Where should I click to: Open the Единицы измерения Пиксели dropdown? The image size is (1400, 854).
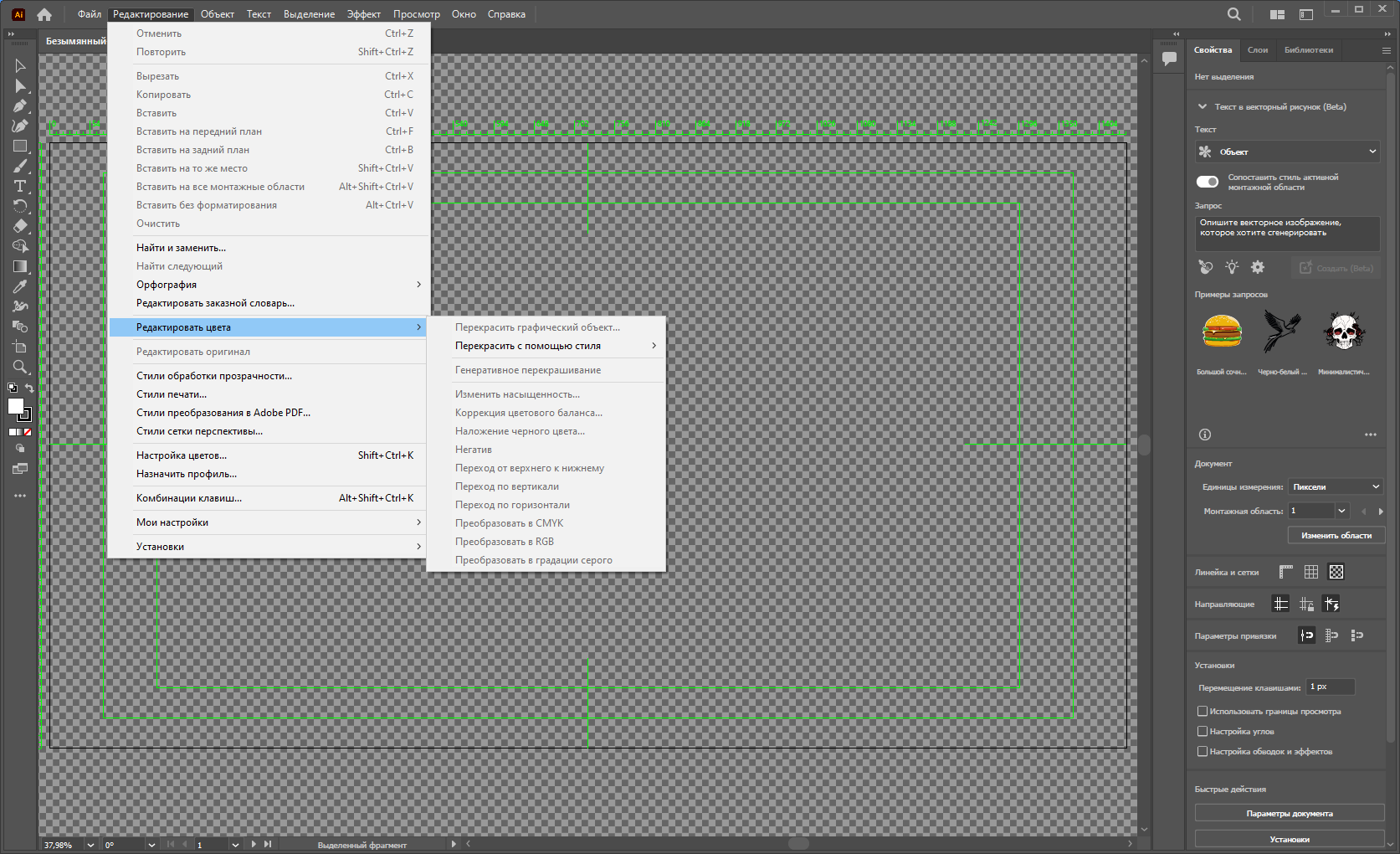1336,486
